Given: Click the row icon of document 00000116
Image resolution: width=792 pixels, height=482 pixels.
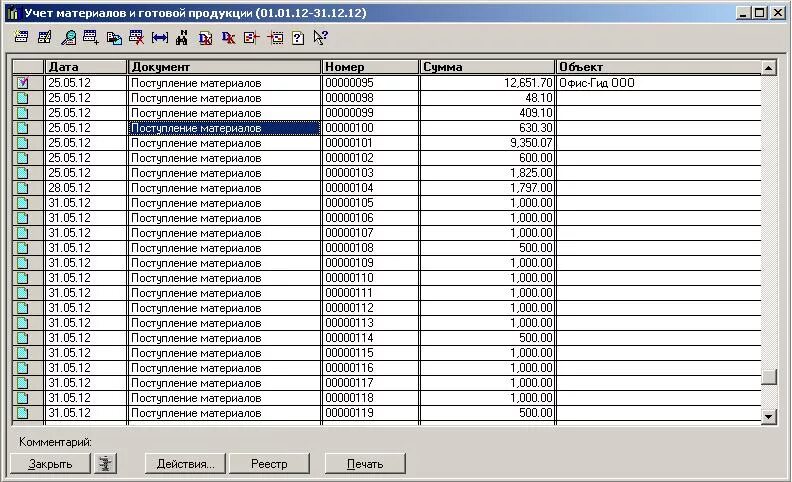Looking at the screenshot, I should point(22,367).
